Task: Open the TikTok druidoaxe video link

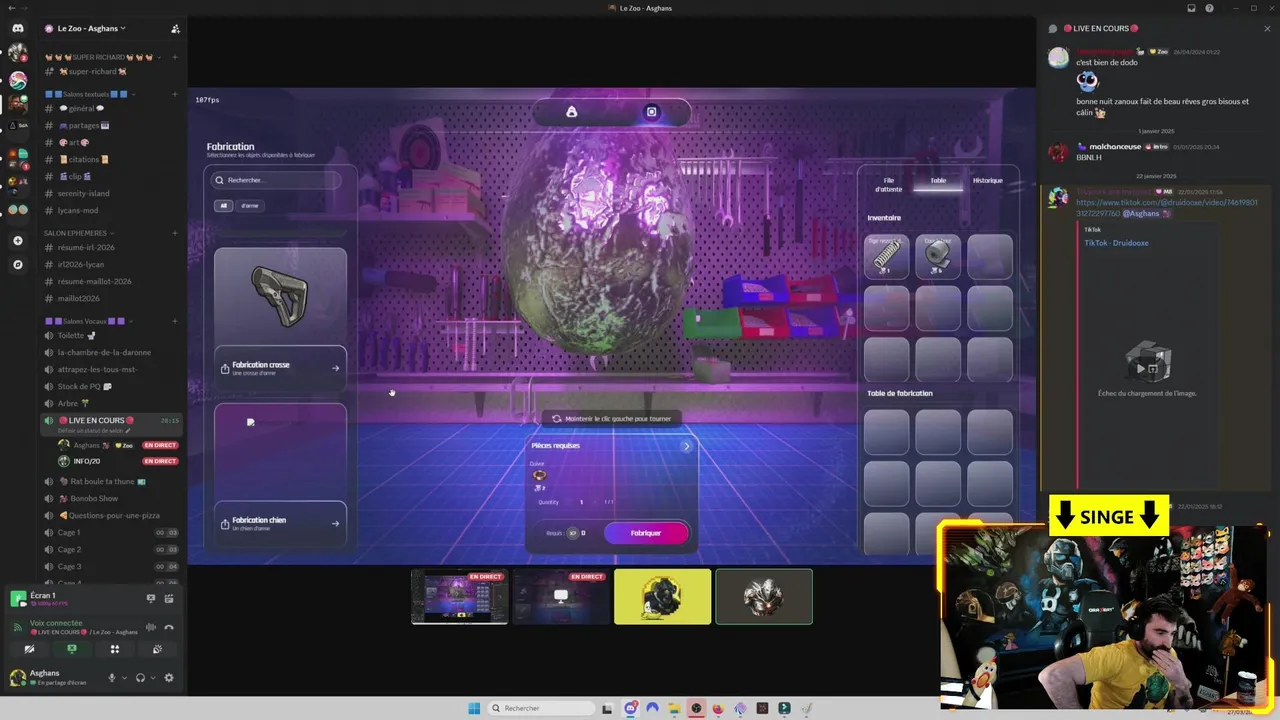Action: (1165, 207)
